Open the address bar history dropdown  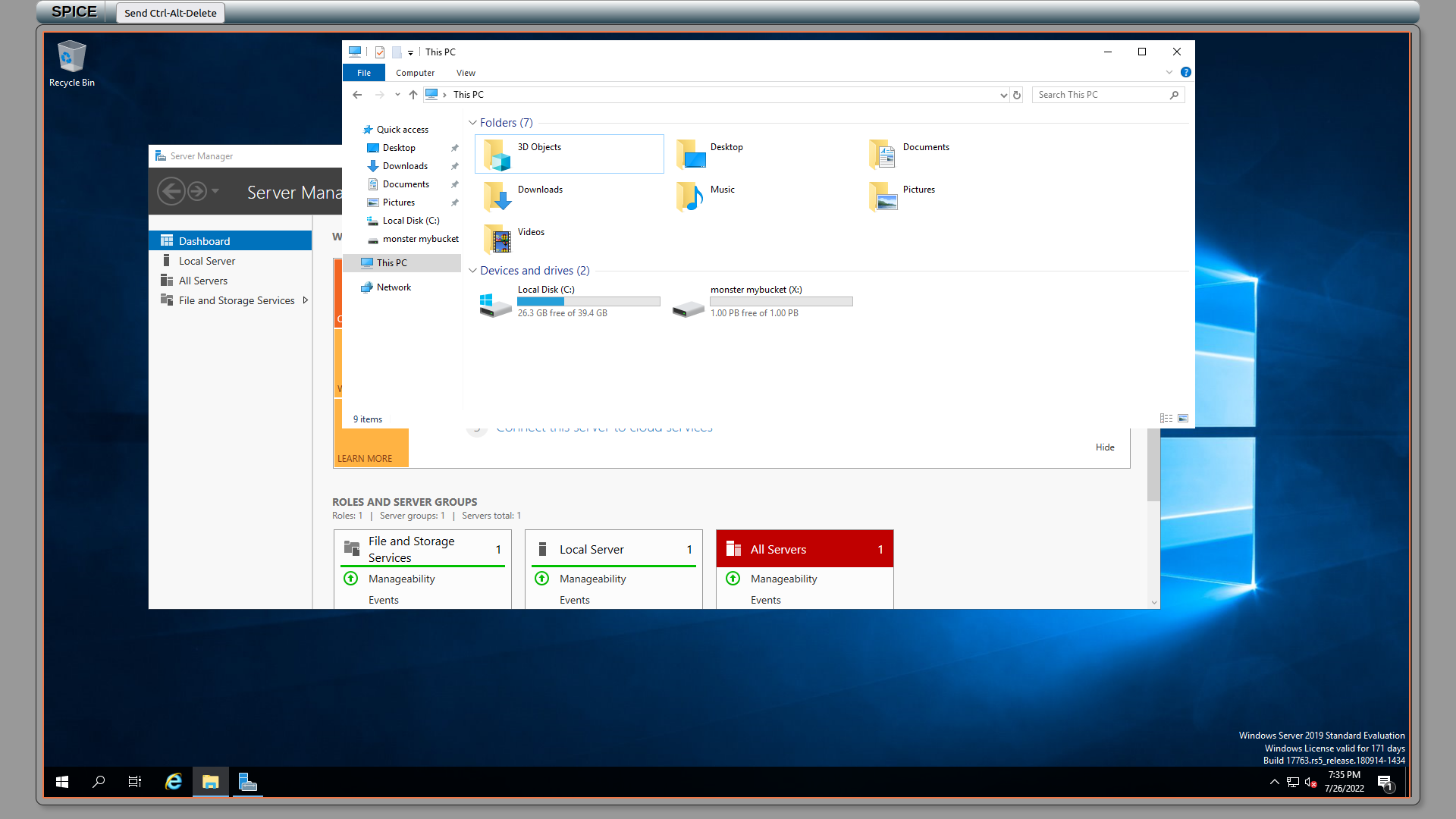coord(1003,95)
